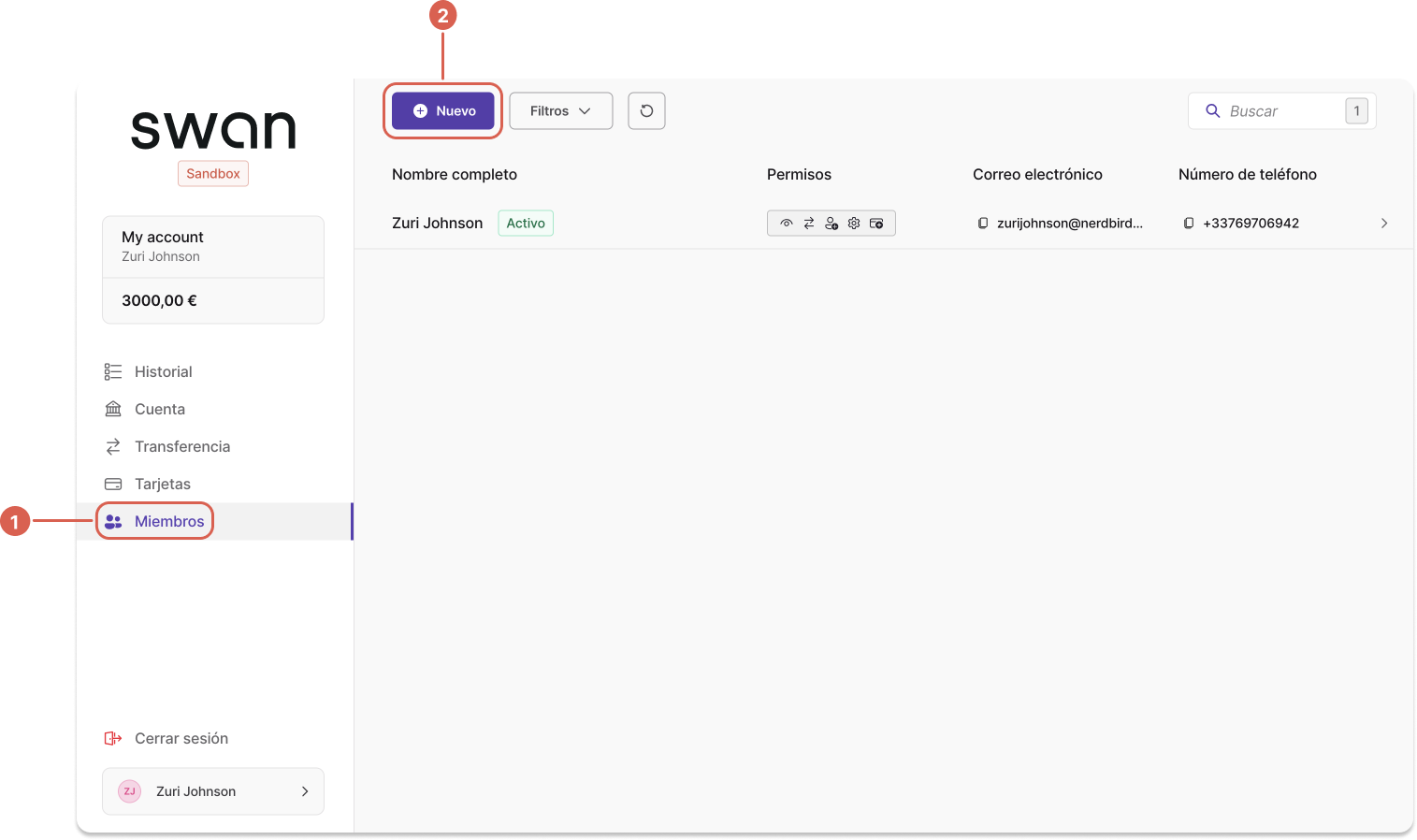Open the My account balance card
Viewport: 1417px width, 840px height.
coord(213,269)
